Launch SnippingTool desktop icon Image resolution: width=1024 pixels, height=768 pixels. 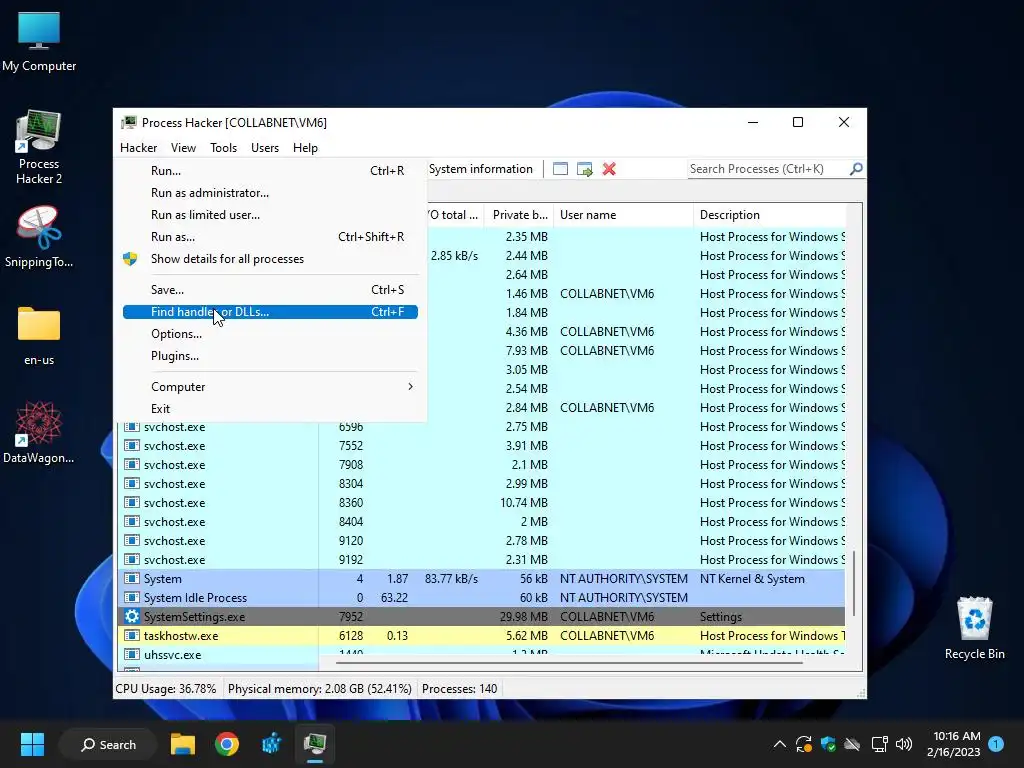click(x=39, y=236)
